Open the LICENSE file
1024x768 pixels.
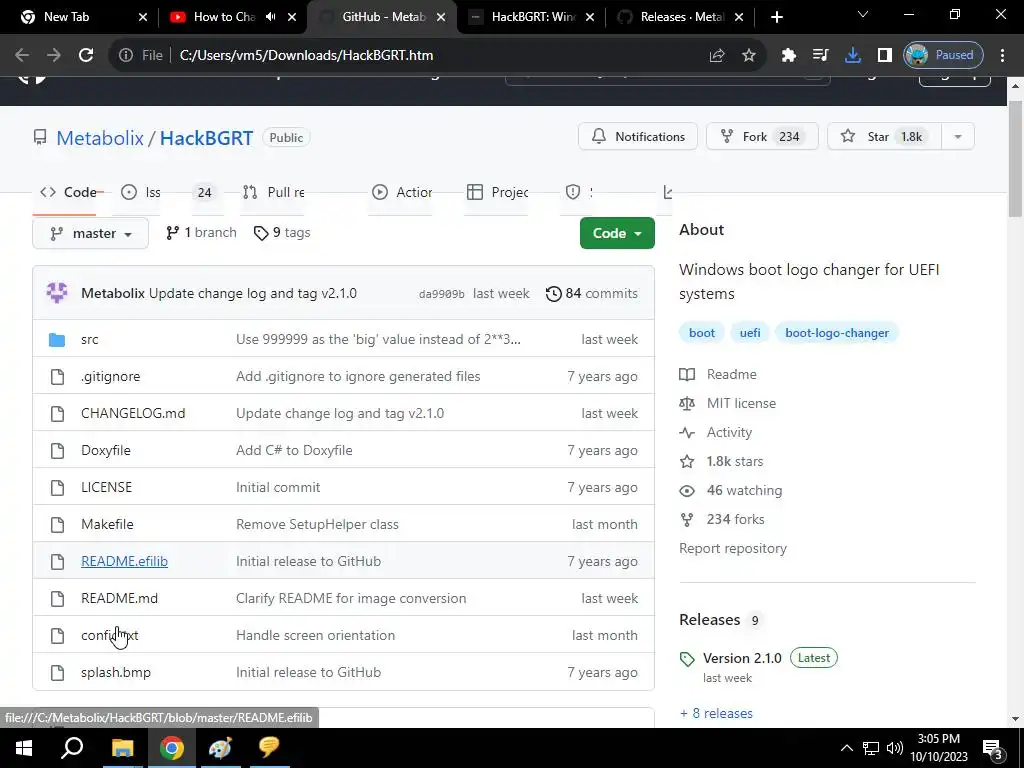pos(106,487)
